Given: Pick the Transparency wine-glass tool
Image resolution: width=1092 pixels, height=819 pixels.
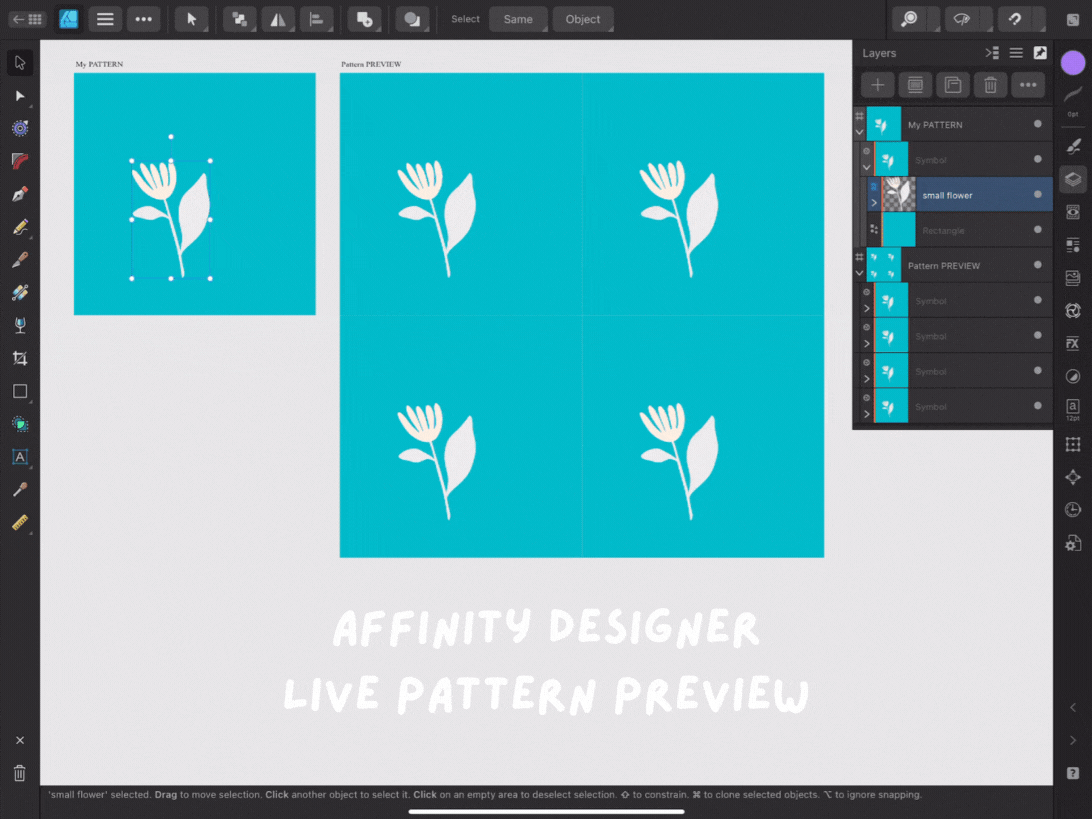Looking at the screenshot, I should click(20, 325).
